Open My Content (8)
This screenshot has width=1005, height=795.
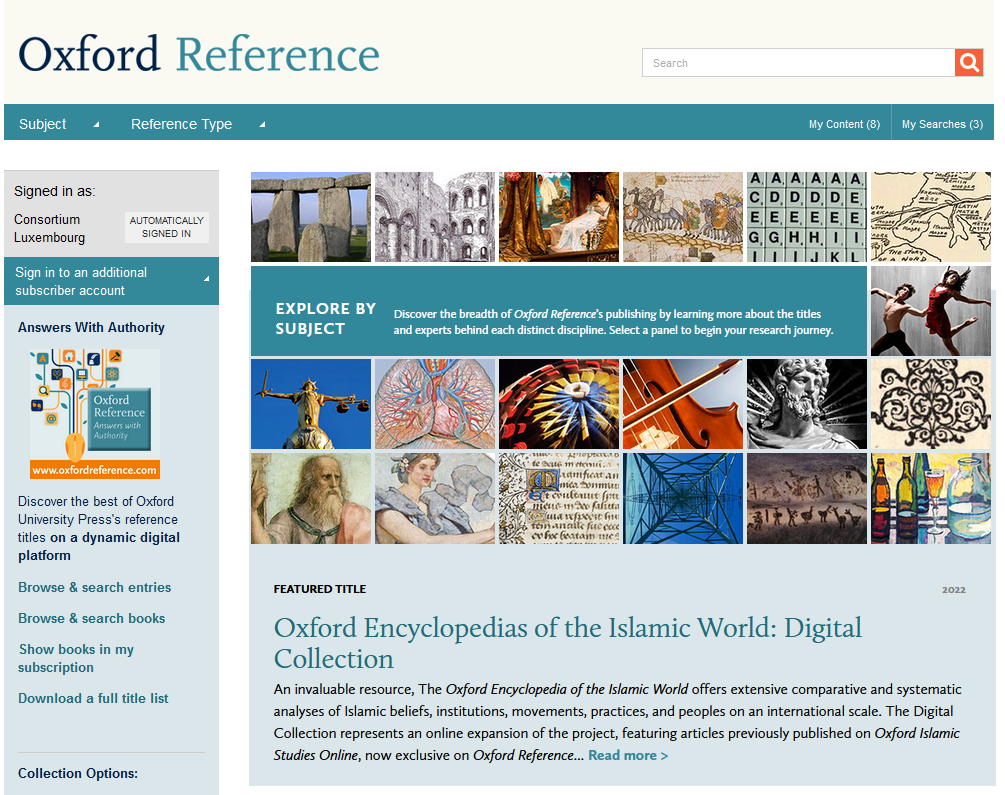844,124
